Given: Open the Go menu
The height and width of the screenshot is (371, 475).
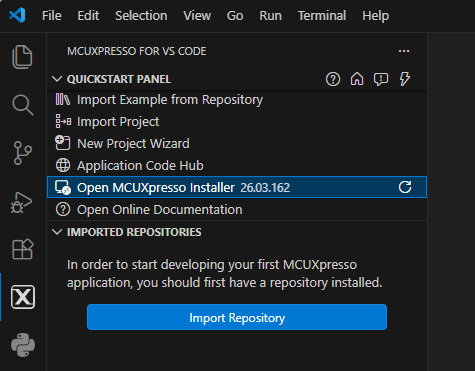Looking at the screenshot, I should pyautogui.click(x=235, y=16).
